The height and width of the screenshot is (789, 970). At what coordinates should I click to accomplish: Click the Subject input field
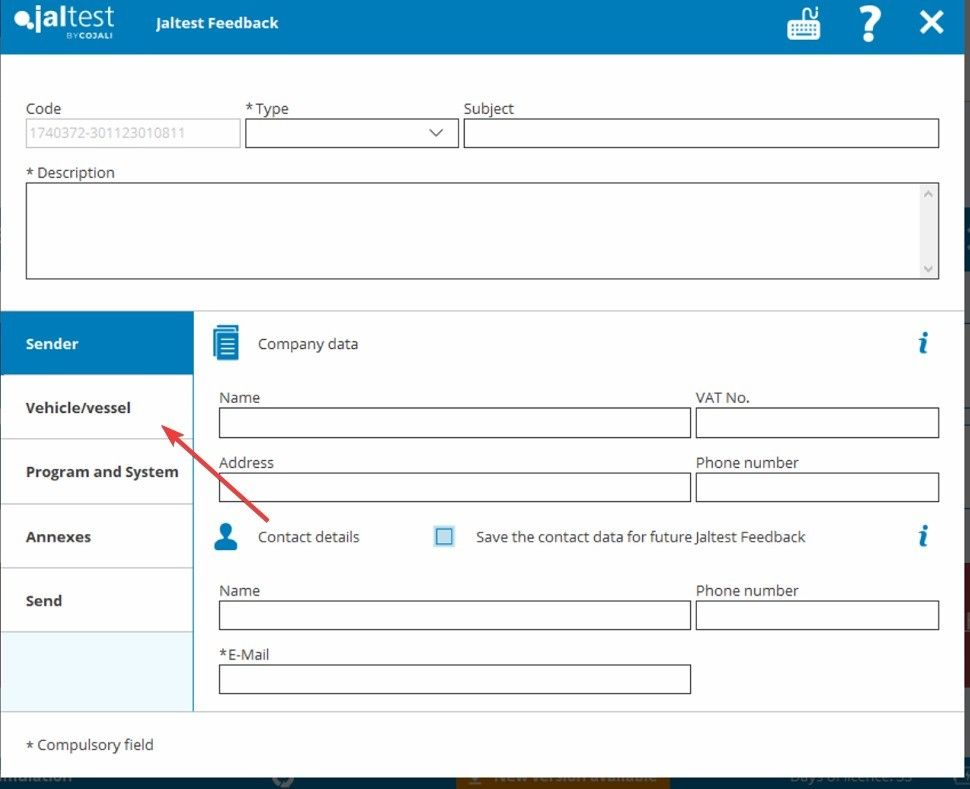coord(701,133)
